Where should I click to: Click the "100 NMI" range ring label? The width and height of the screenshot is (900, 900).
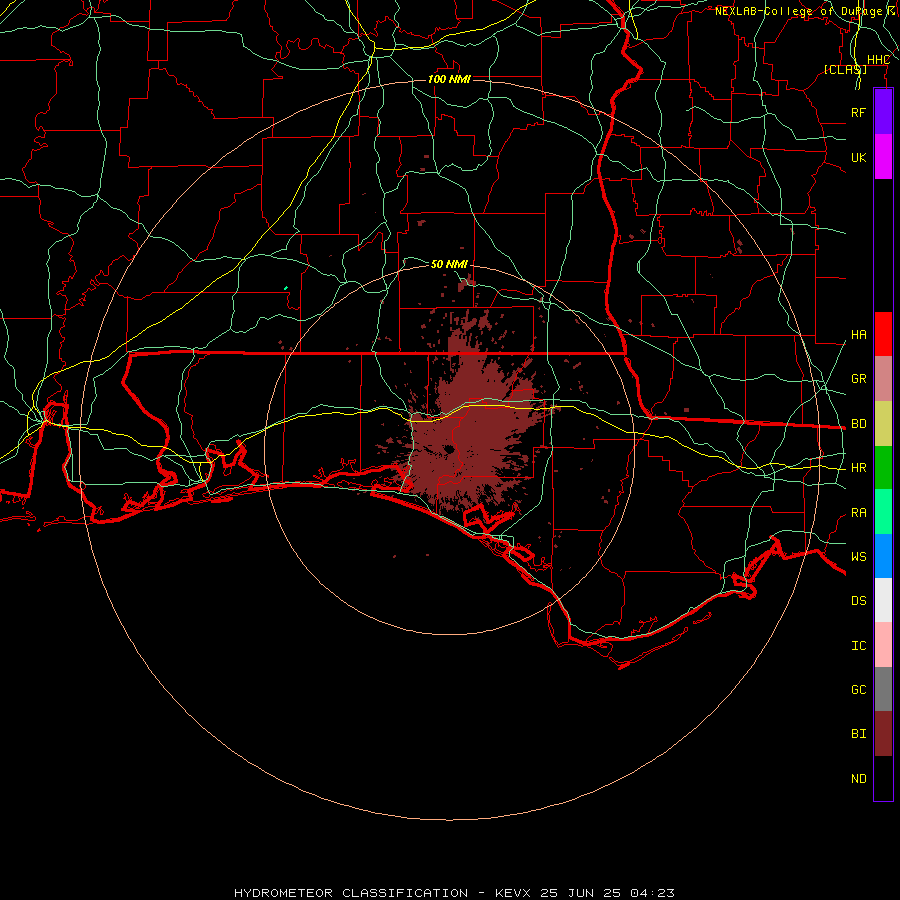[x=449, y=79]
